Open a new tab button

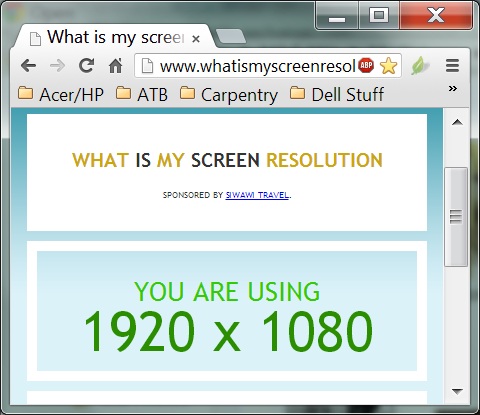(x=231, y=36)
